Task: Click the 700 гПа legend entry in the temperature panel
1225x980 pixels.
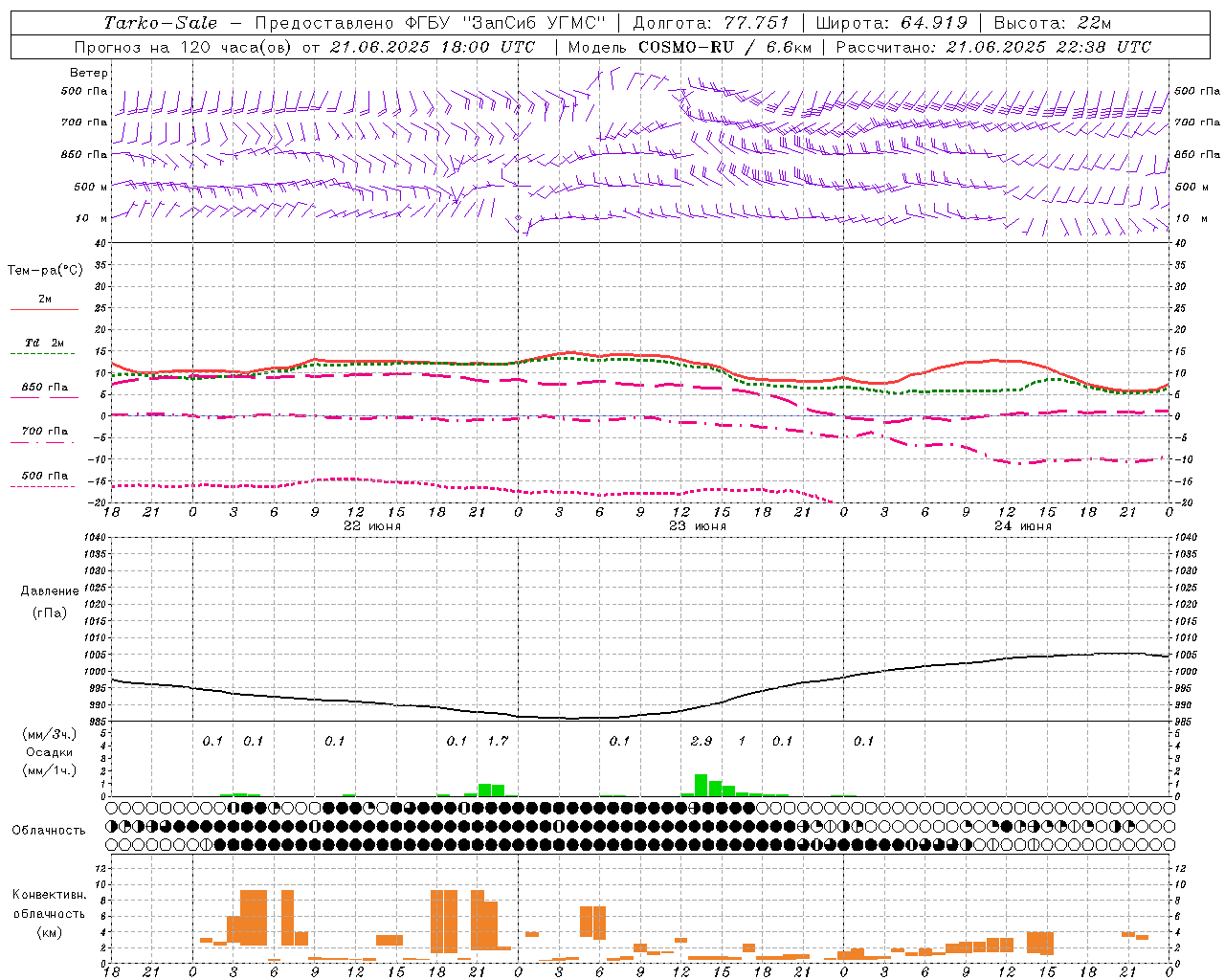Action: click(x=45, y=432)
